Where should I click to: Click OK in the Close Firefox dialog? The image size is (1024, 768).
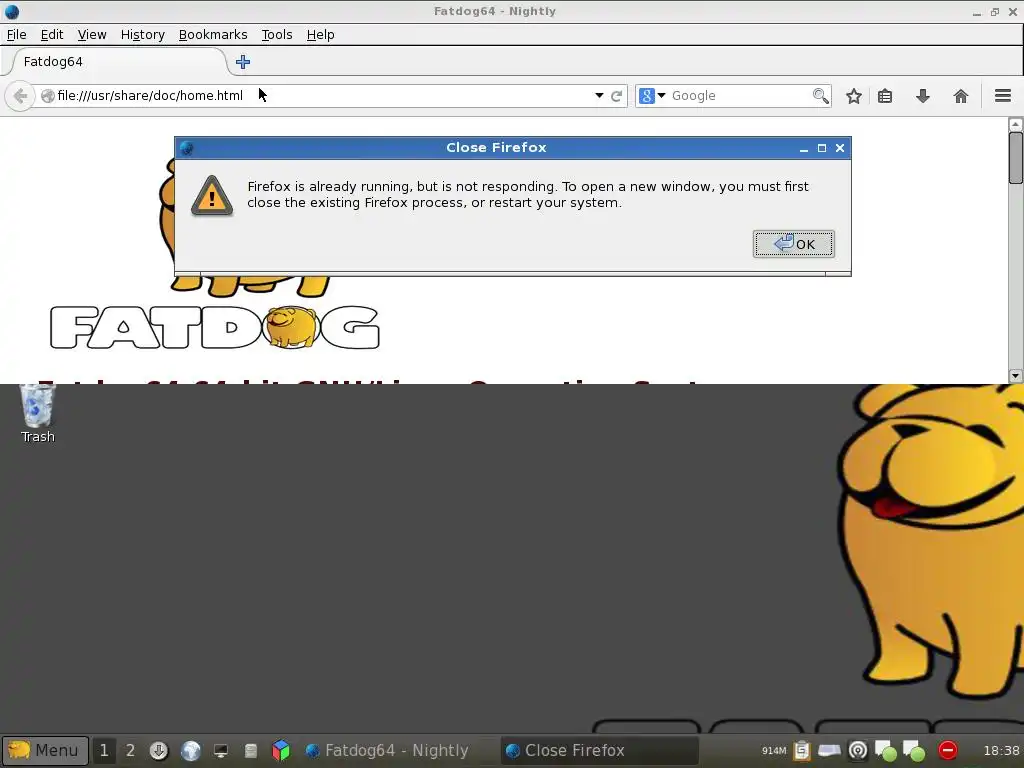pos(793,244)
